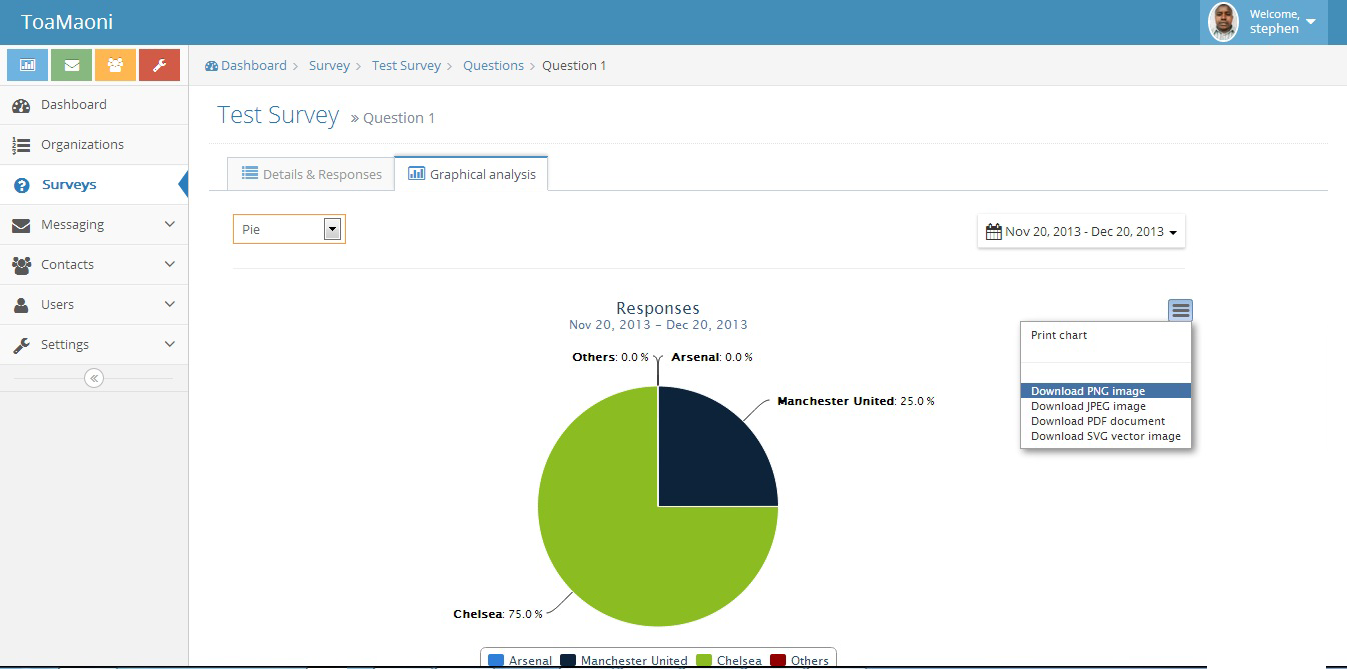The image size is (1347, 669).
Task: Click the Dashboard gauge icon in sidebar
Action: (x=21, y=105)
